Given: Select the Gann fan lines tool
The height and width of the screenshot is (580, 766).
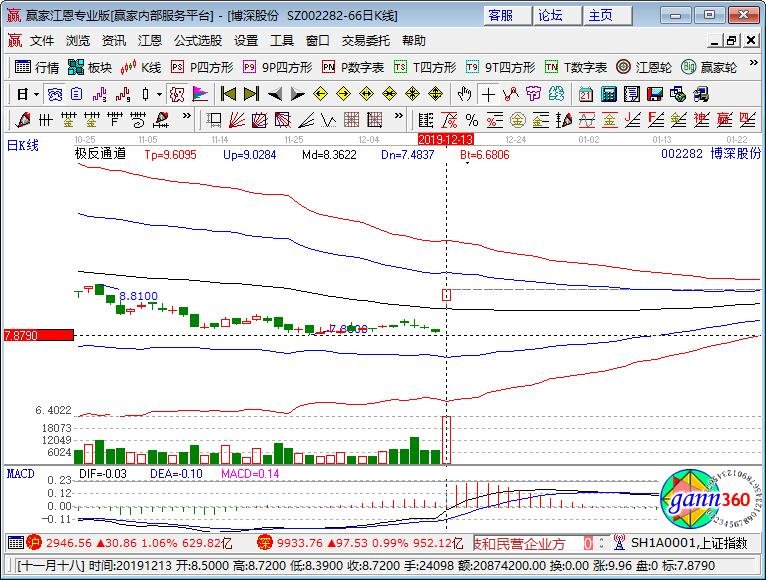Looking at the screenshot, I should 237,120.
